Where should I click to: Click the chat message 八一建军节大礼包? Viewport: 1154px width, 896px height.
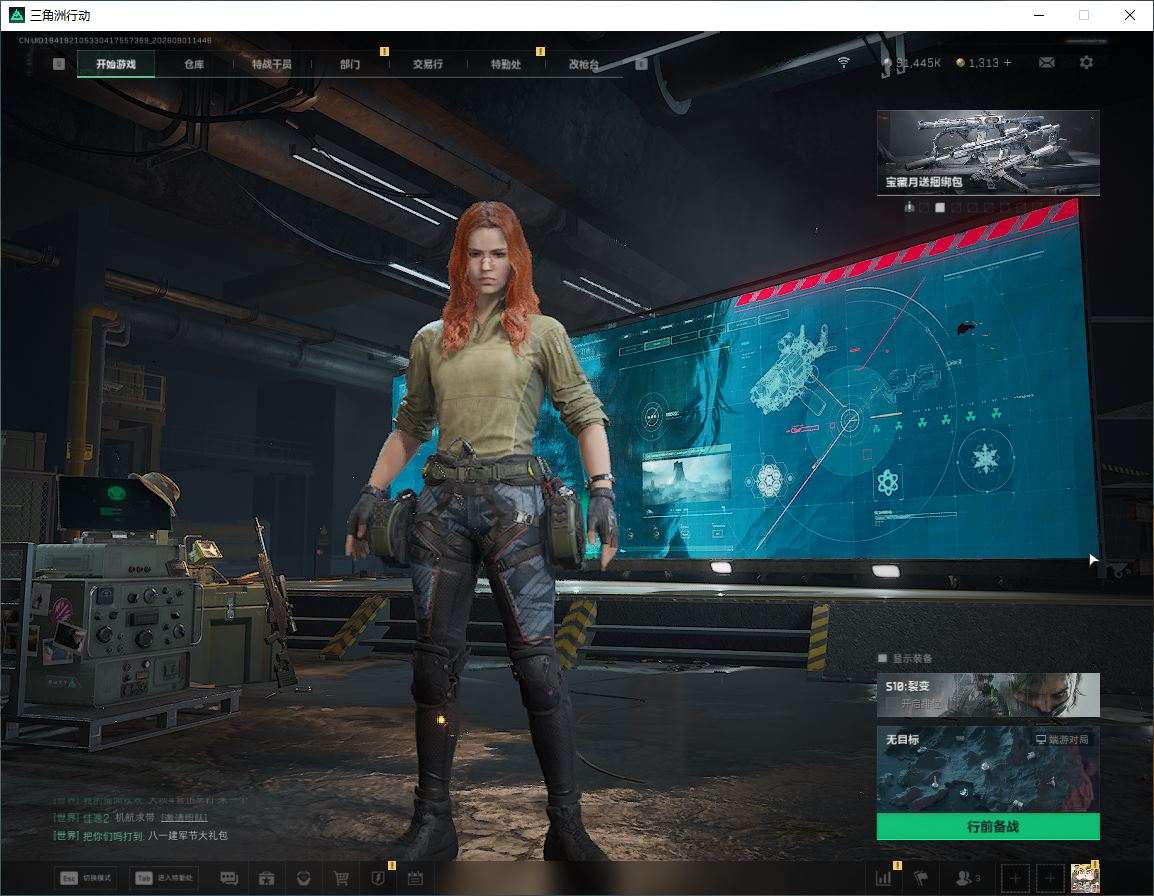coord(188,835)
